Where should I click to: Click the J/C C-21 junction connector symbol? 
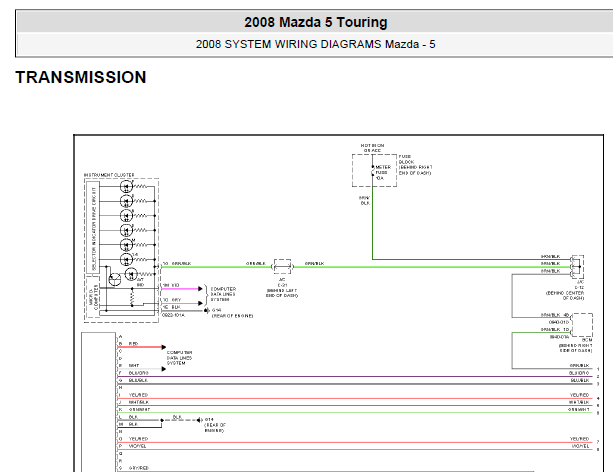click(x=282, y=266)
